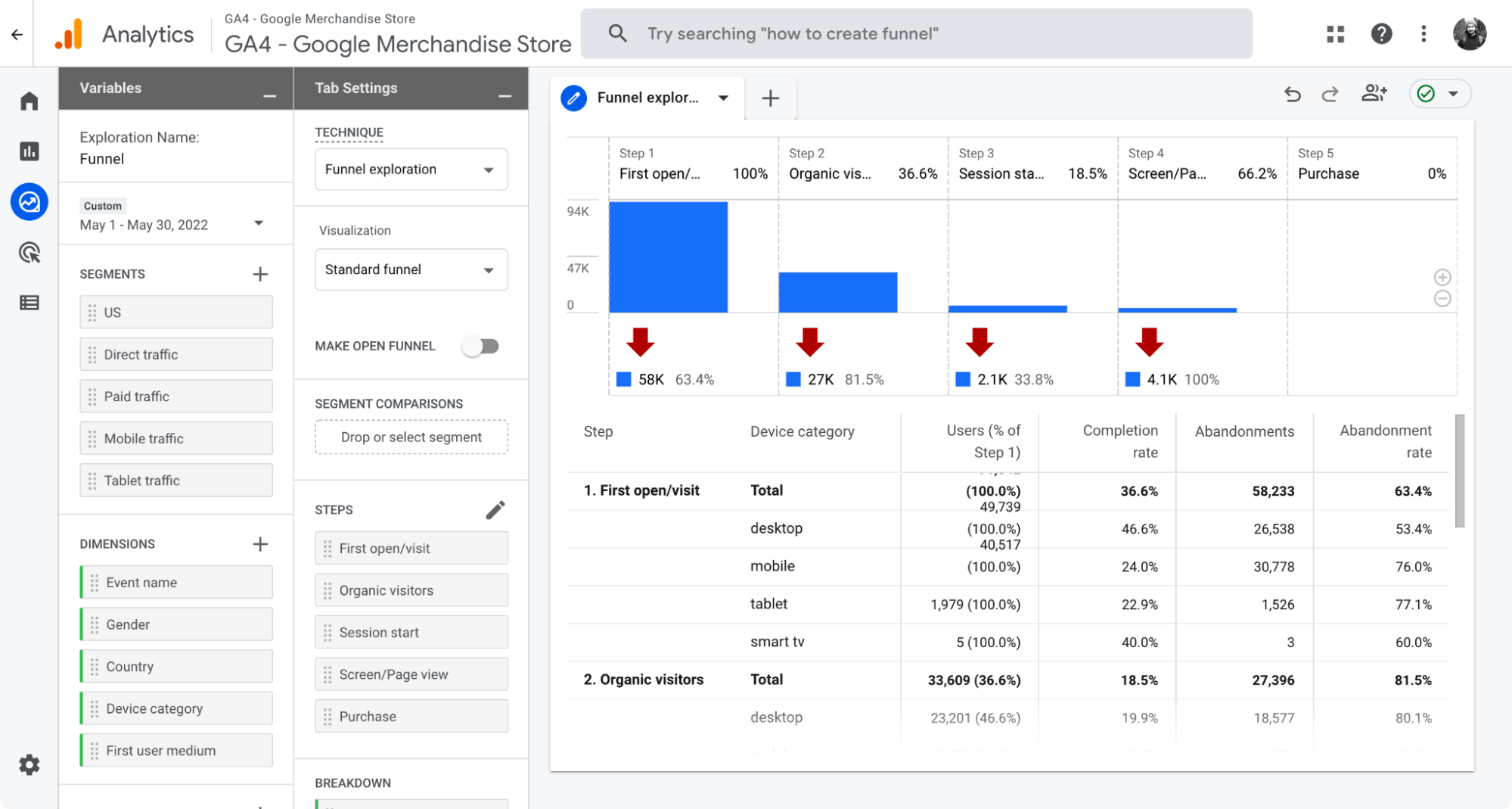Screen dimensions: 1512x809
Task: Select the Explore icon in sidebar
Action: click(29, 202)
